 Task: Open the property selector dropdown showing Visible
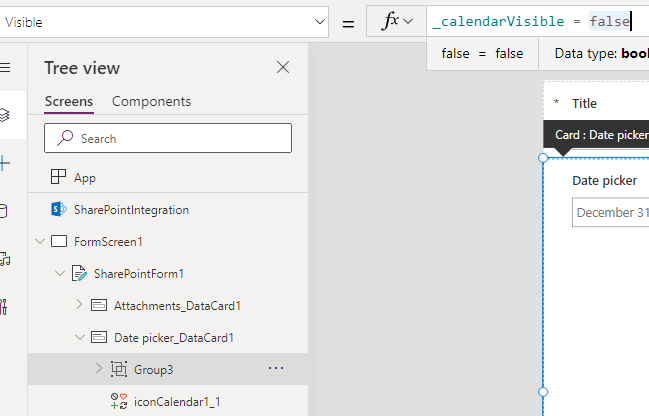click(164, 22)
